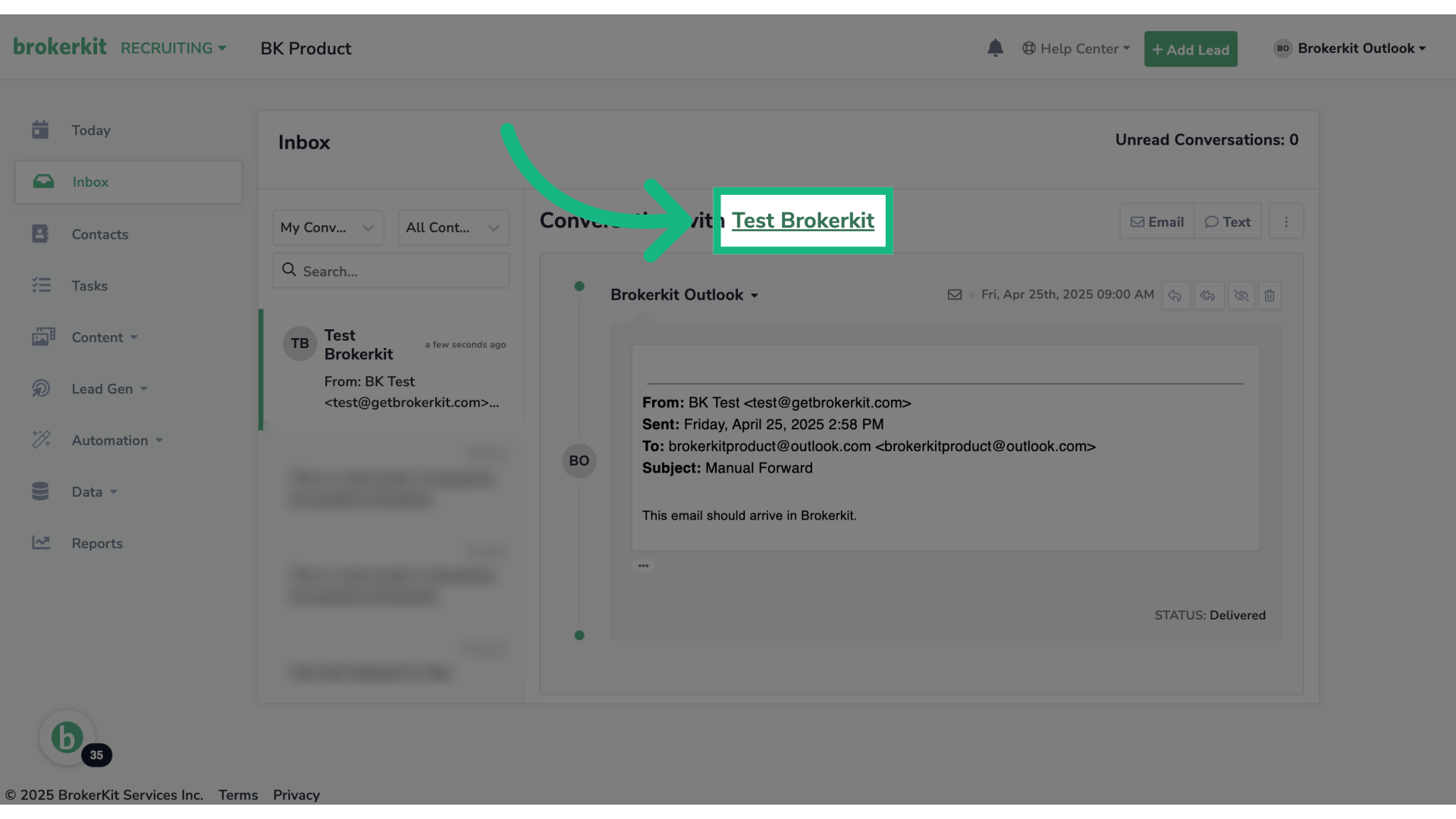Click the Add Lead button

pyautogui.click(x=1191, y=49)
